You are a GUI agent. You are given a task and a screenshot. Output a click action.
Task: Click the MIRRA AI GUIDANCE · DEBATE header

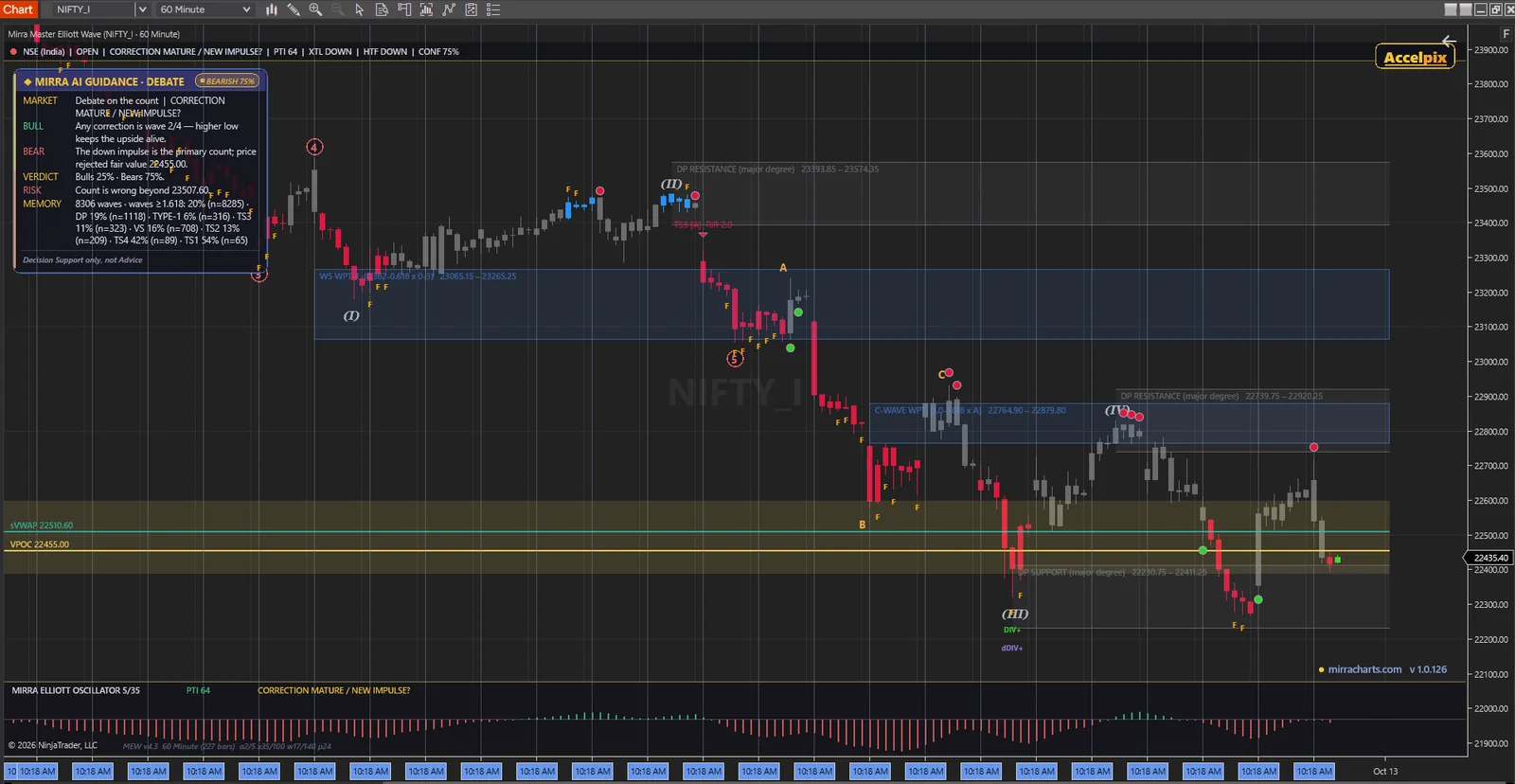[110, 82]
